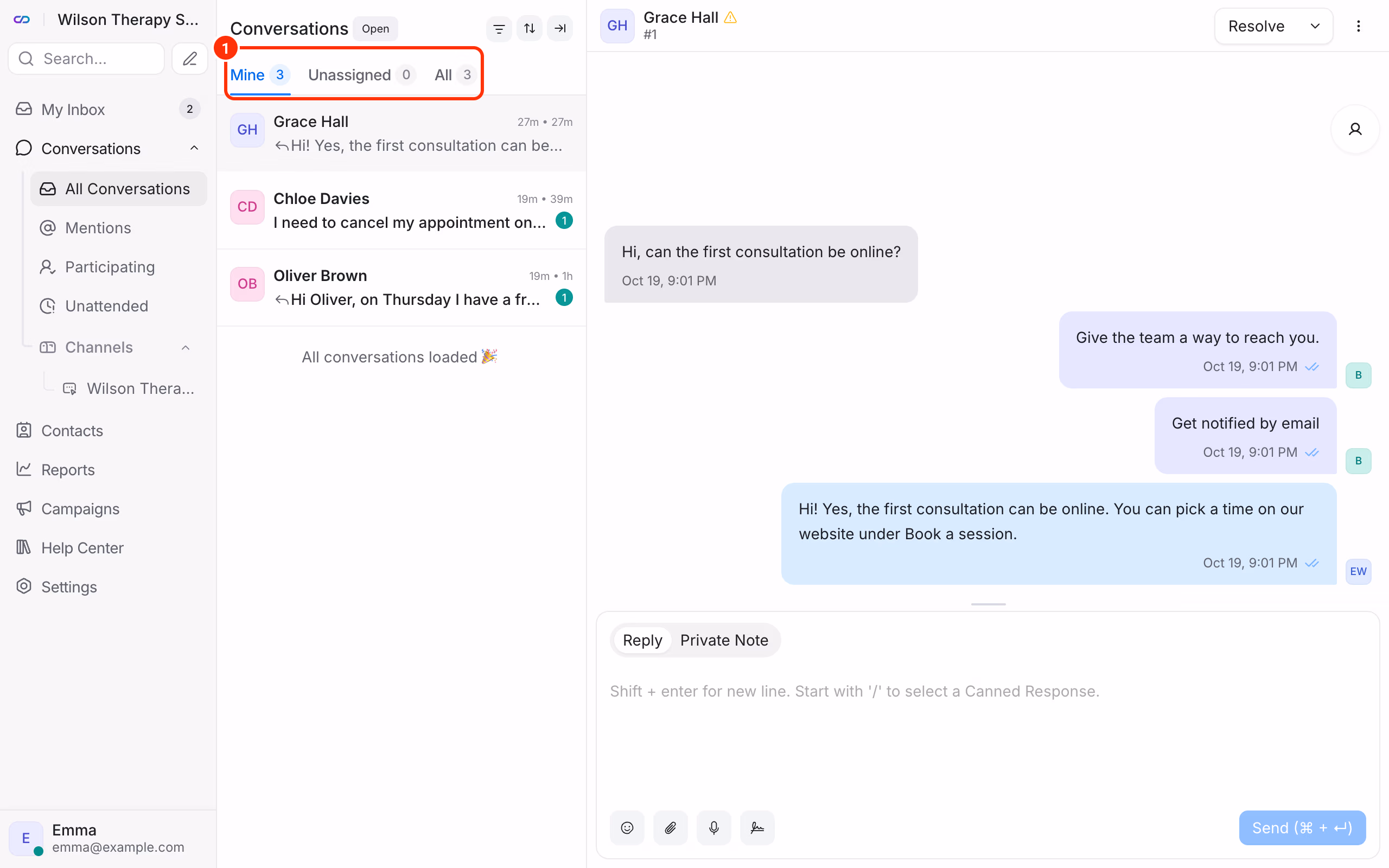Click the Resolve button
Screen dimensions: 1389x868
(1257, 26)
